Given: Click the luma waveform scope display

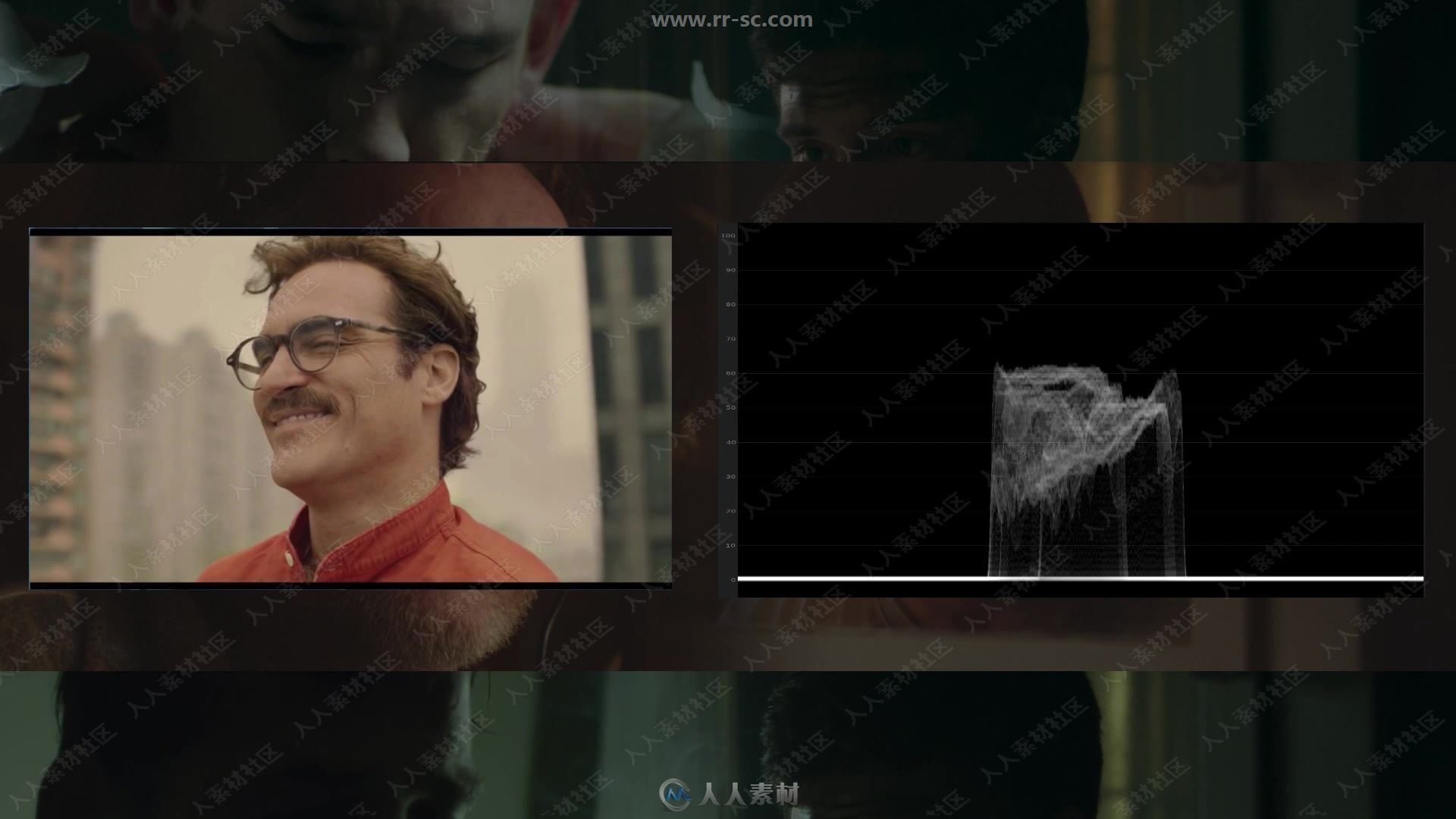Looking at the screenshot, I should [1081, 409].
